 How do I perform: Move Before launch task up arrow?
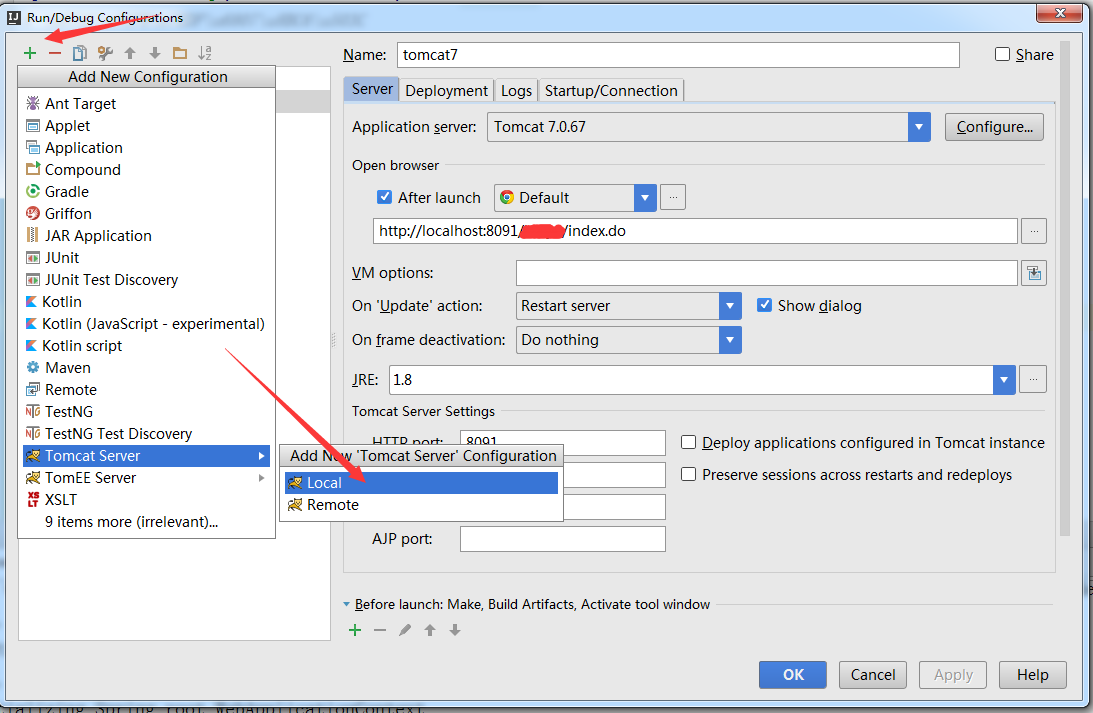pos(430,630)
